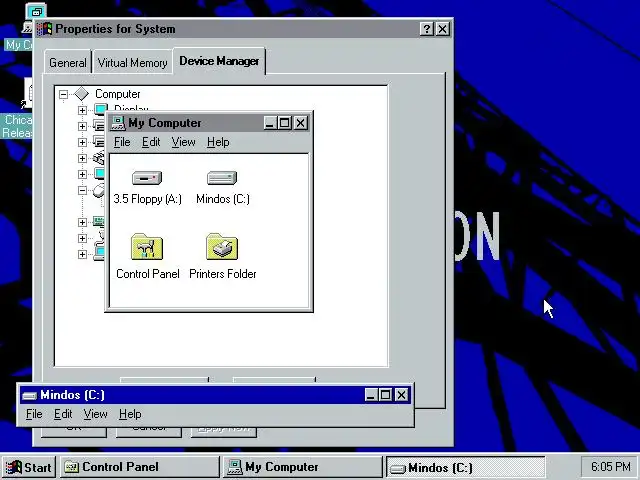Switch to the Virtual Memory tab
The height and width of the screenshot is (480, 640).
133,63
